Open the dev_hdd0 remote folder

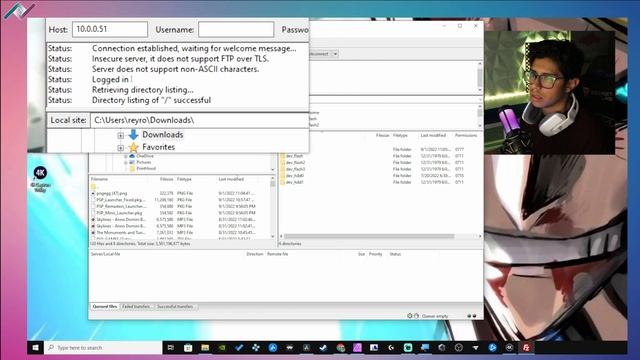click(x=295, y=176)
